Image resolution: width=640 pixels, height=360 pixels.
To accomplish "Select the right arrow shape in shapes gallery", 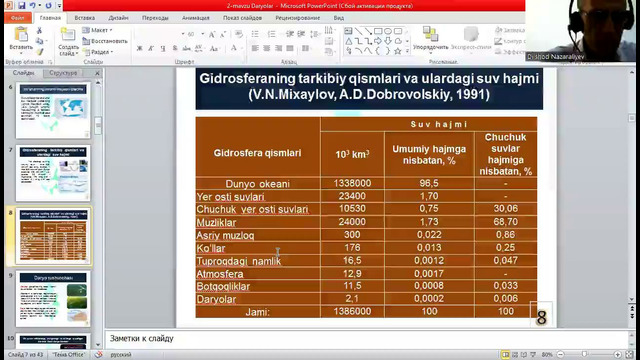I will click(x=378, y=41).
